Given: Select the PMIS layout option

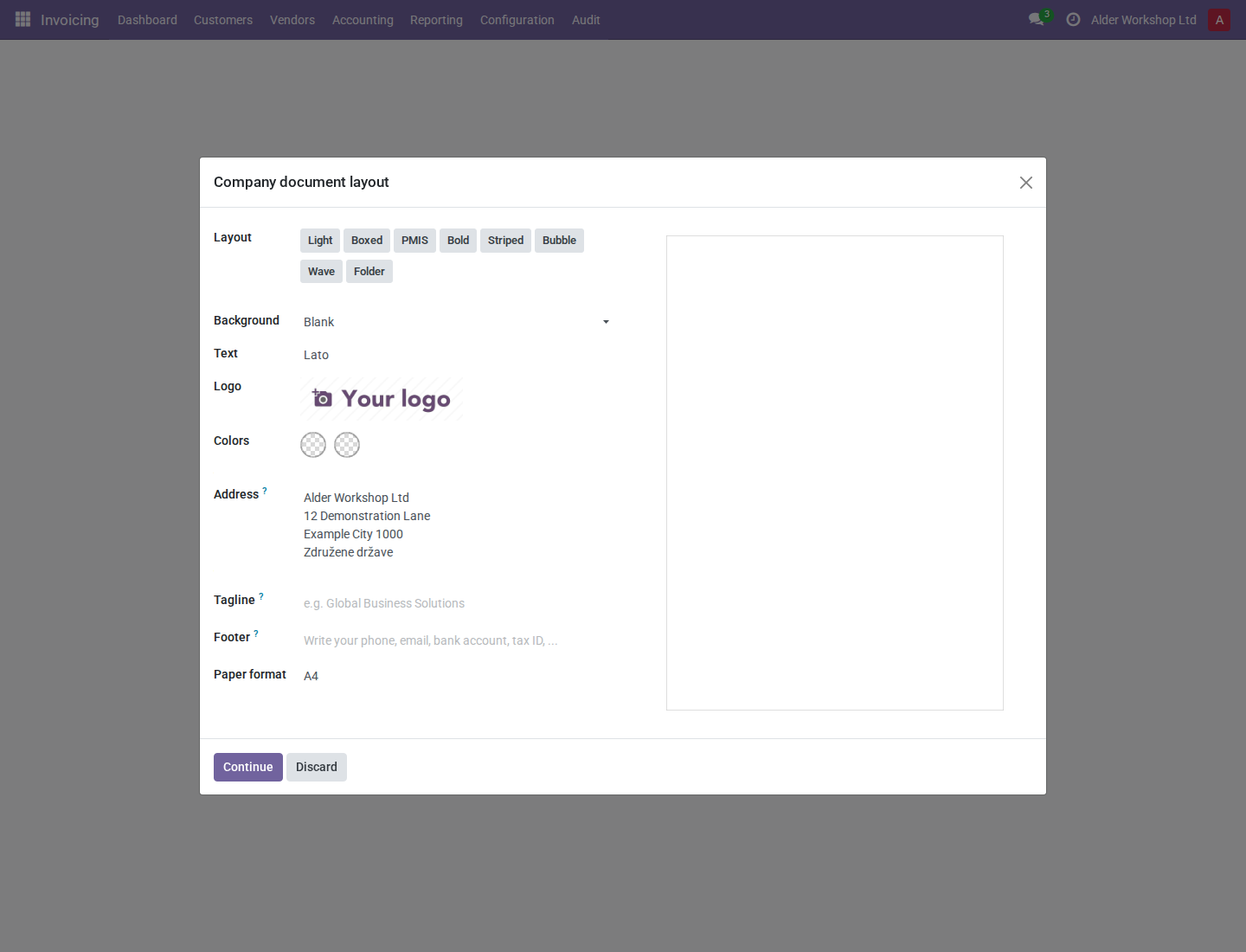Looking at the screenshot, I should click(414, 241).
